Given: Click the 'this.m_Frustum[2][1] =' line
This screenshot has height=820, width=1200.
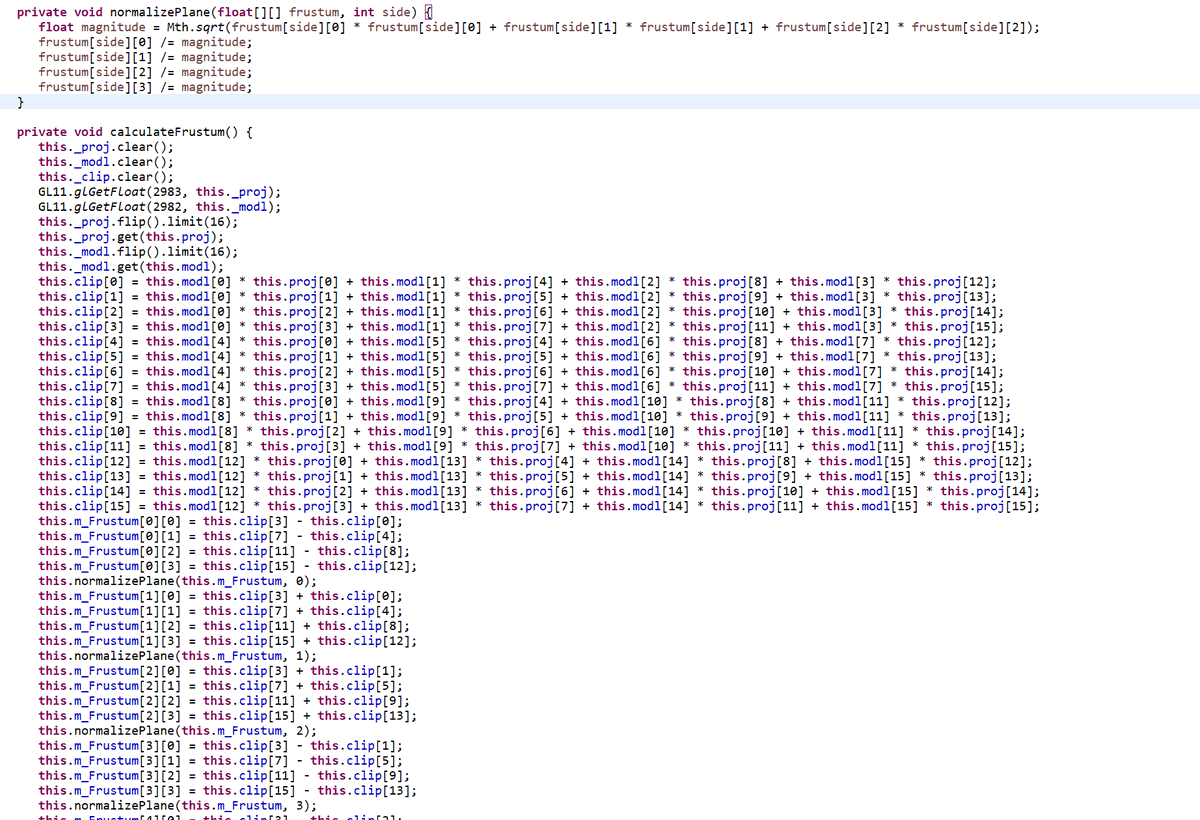Looking at the screenshot, I should coord(220,686).
